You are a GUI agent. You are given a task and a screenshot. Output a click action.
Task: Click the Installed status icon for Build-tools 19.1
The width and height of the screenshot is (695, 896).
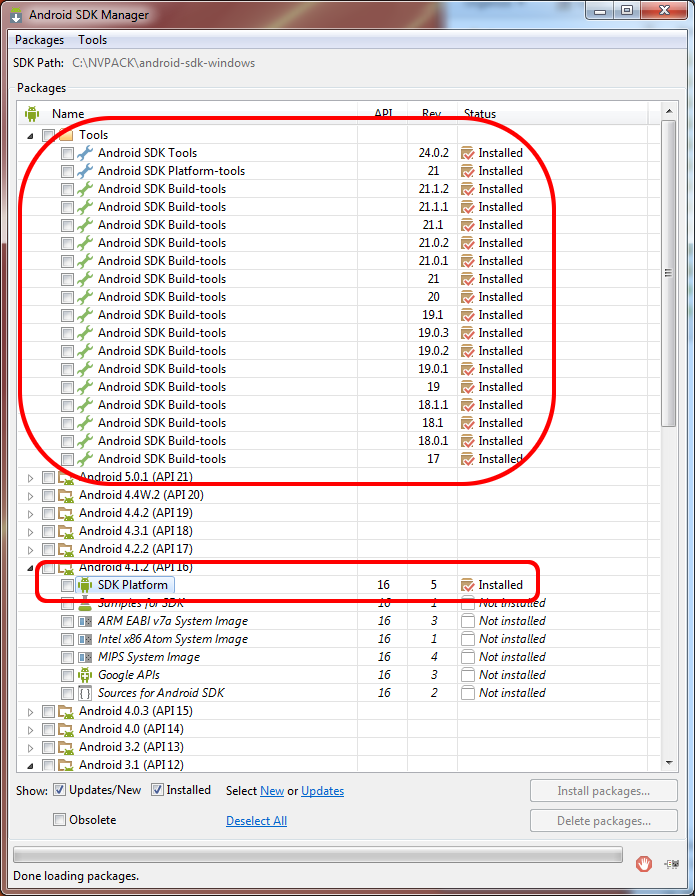[468, 315]
